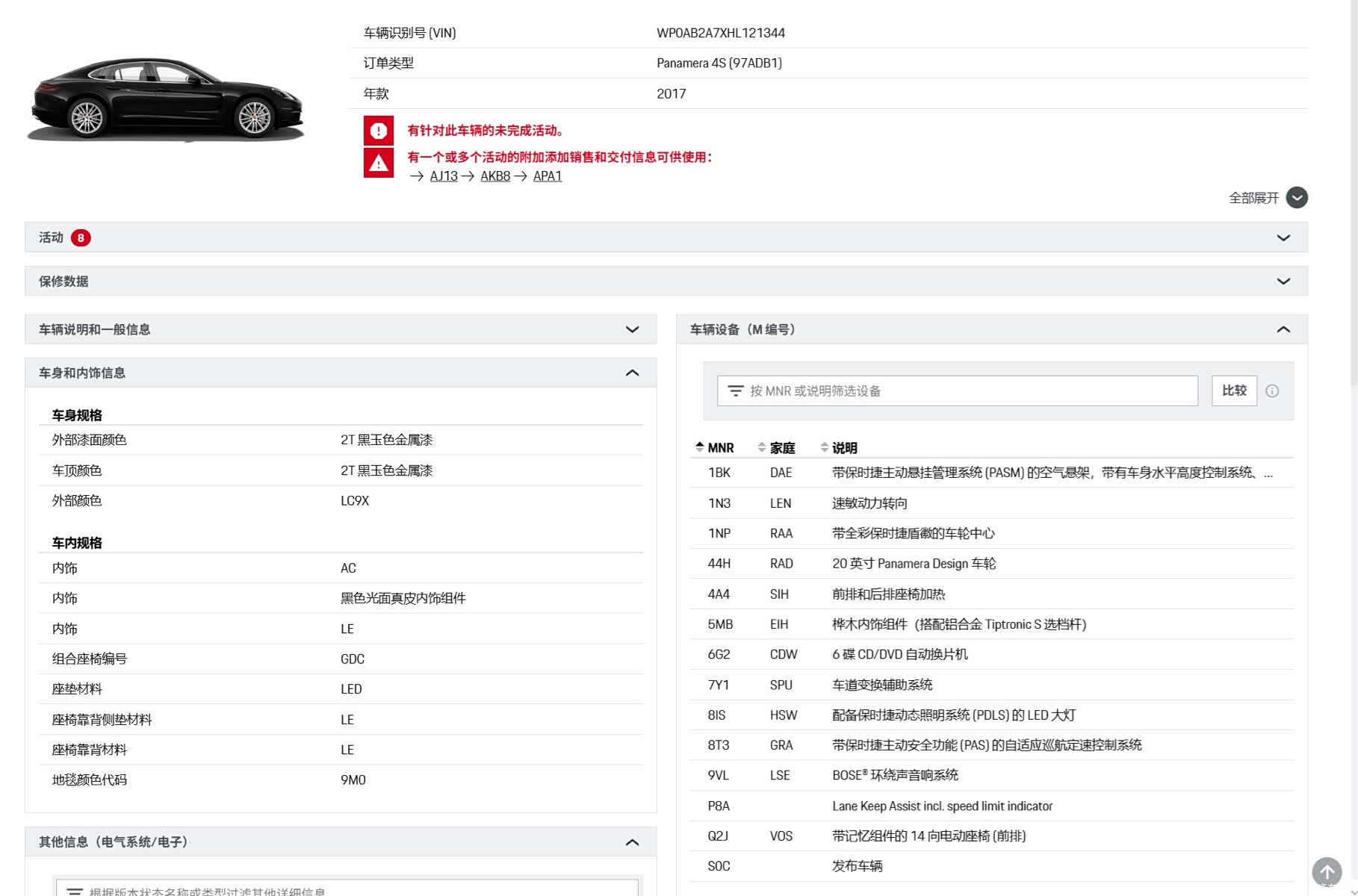Click the red exclamation alert icon
The height and width of the screenshot is (896, 1358).
379,131
